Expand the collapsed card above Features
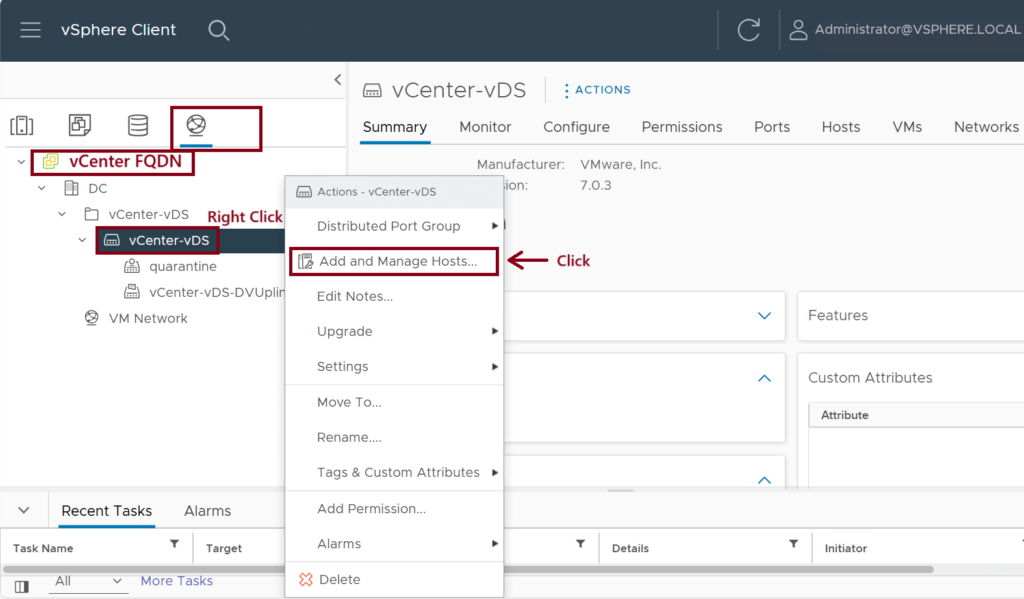The image size is (1024, 599). pos(764,316)
